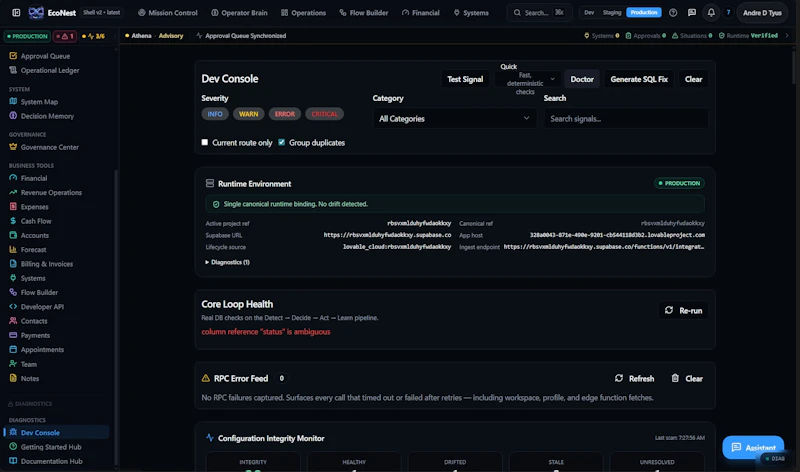This screenshot has width=800, height=472.
Task: Open Expenses in sidebar
Action: click(29, 207)
